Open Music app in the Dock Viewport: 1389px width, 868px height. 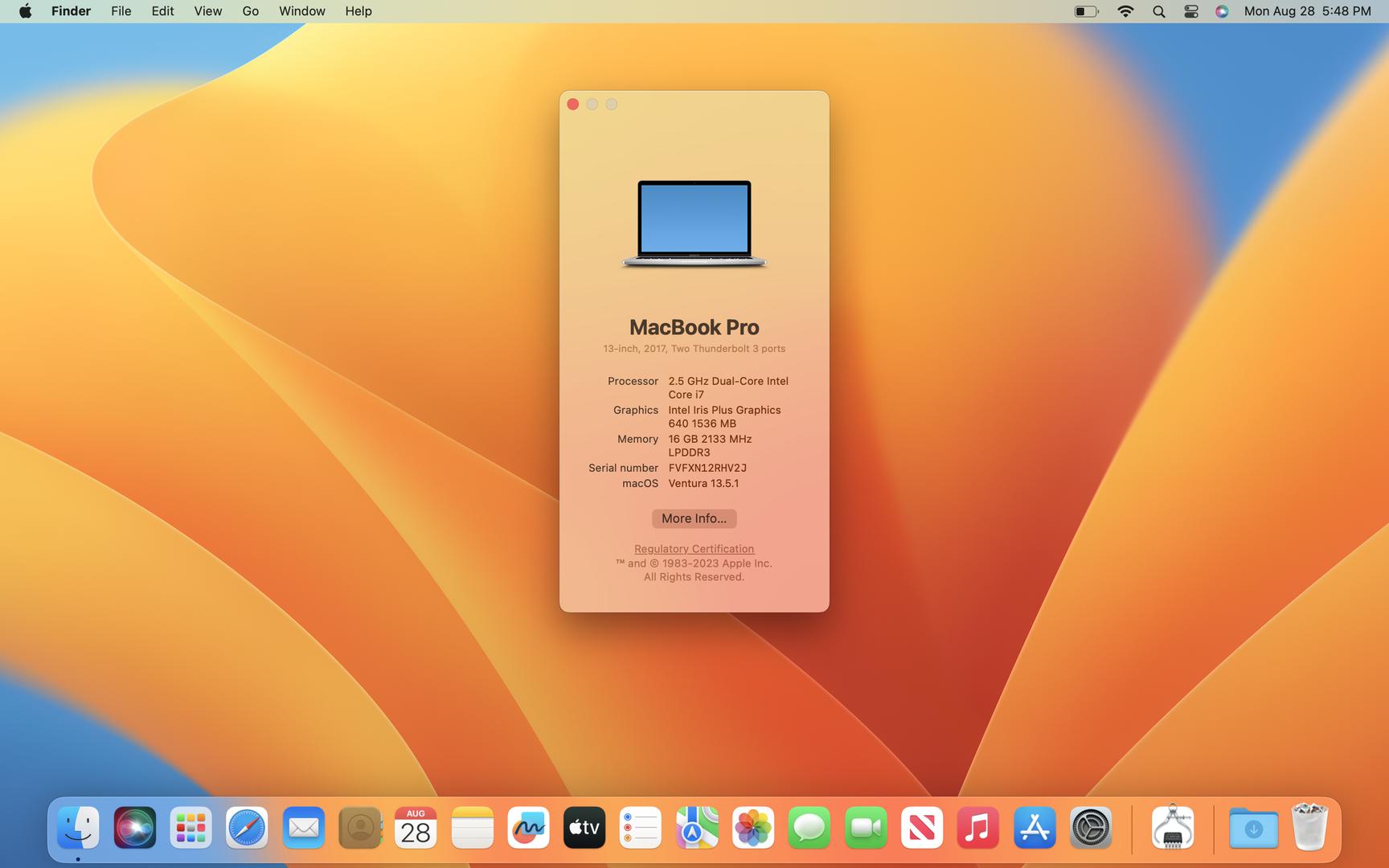978,828
